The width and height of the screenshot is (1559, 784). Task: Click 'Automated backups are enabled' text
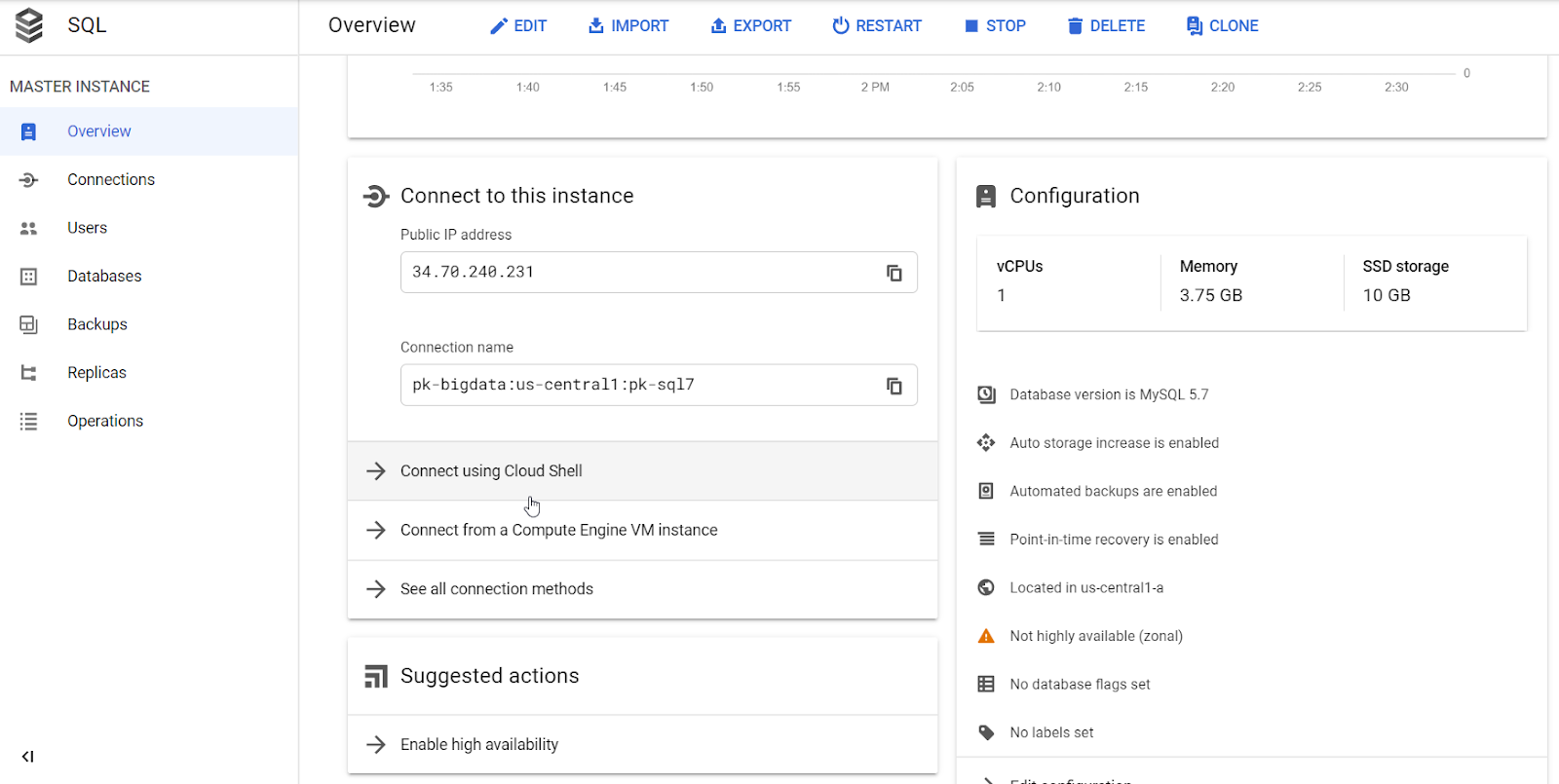1114,491
